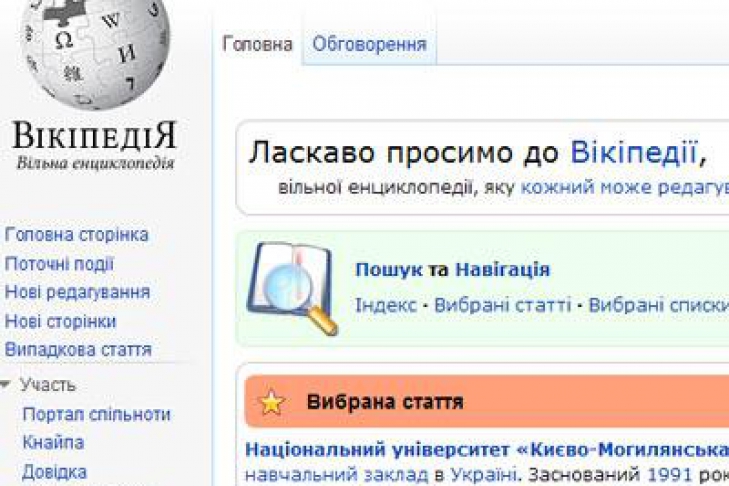
Task: Open the Індекс link
Action: [385, 305]
